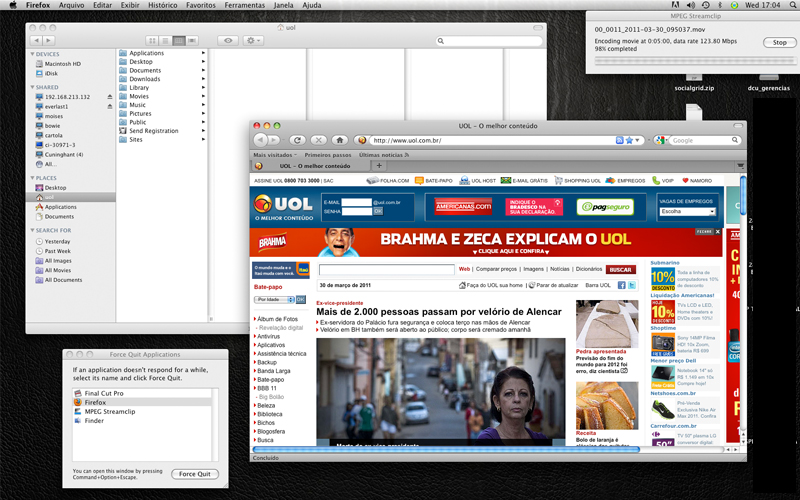Select UOL - O melhor conteúdo tab

311,166
